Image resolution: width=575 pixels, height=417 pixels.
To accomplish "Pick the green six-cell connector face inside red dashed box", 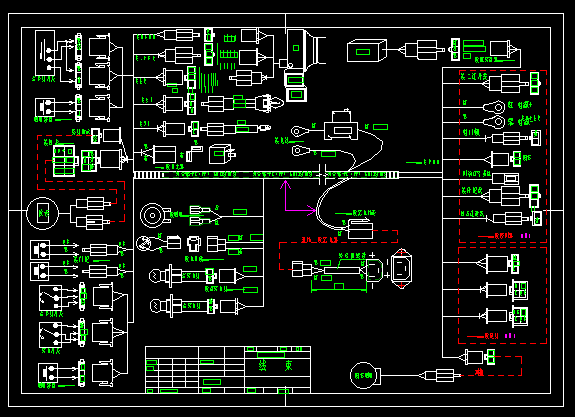I will (x=64, y=161).
